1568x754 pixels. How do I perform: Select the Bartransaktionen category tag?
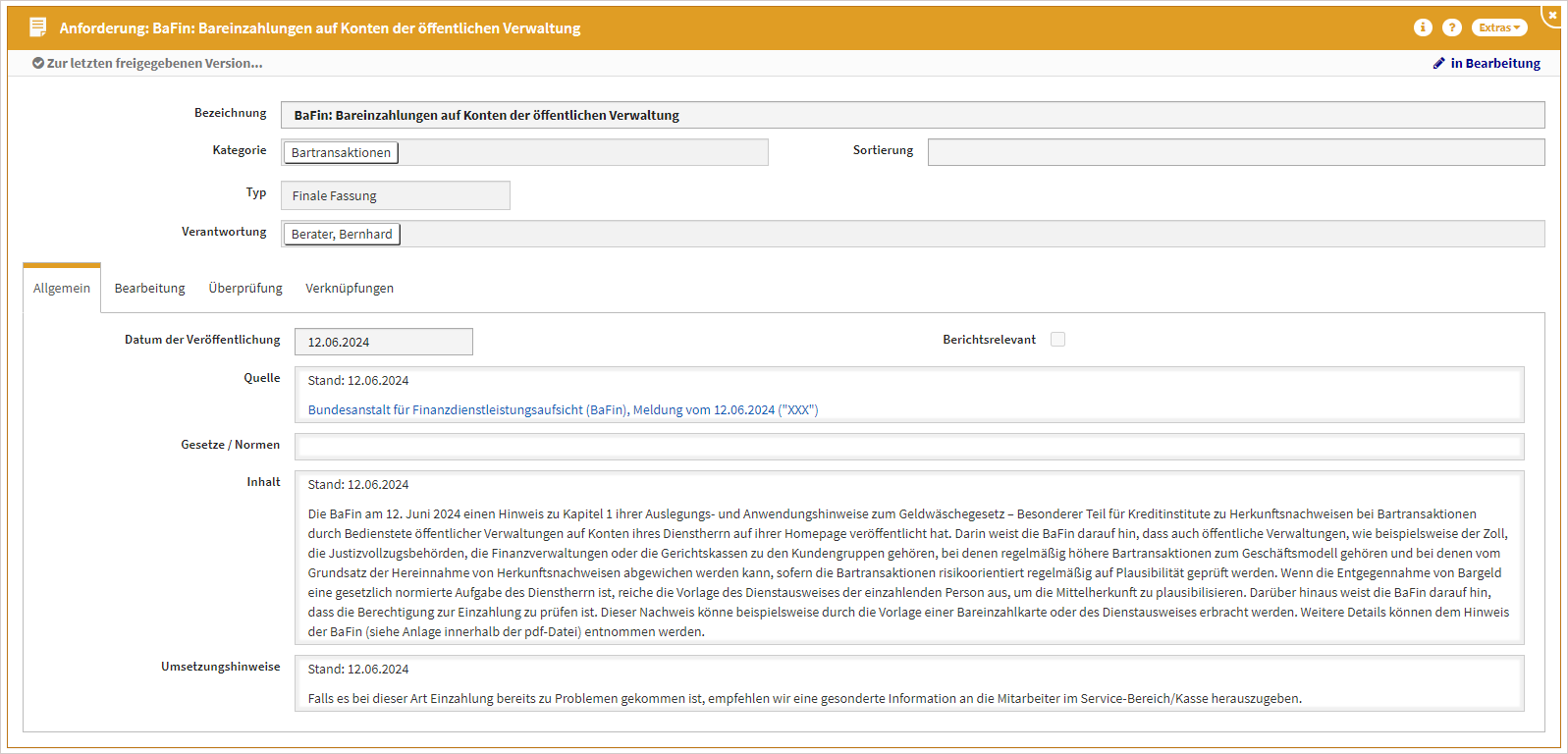(341, 152)
